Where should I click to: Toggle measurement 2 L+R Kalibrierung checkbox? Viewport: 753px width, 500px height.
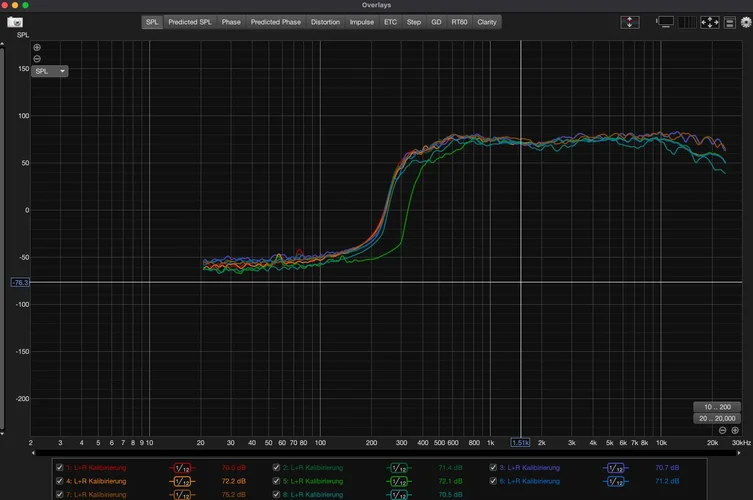(x=277, y=467)
